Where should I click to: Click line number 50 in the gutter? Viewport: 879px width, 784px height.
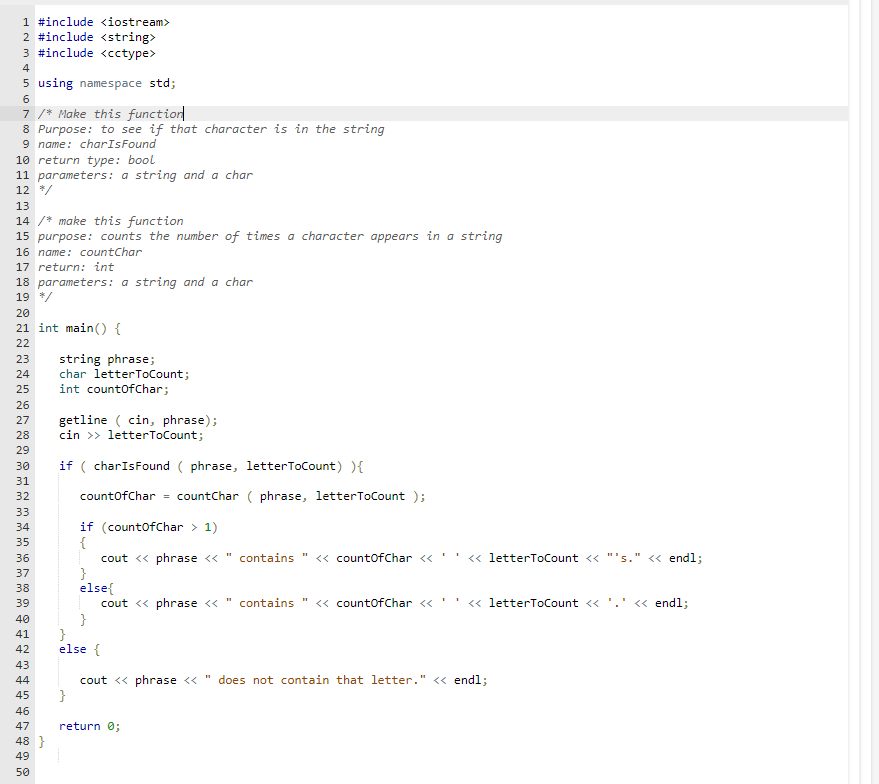[x=22, y=772]
